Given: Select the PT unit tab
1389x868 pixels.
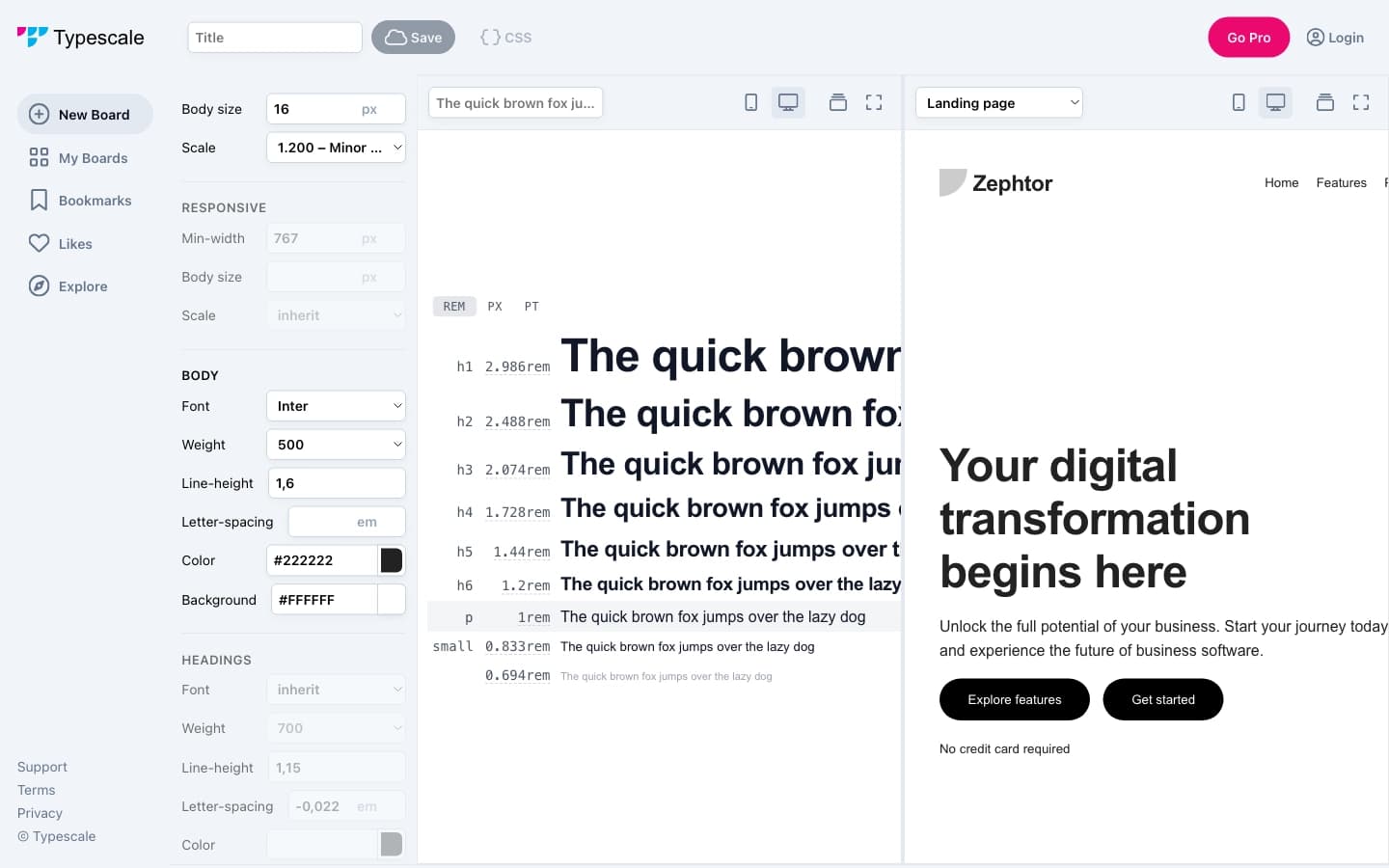Looking at the screenshot, I should [x=531, y=306].
